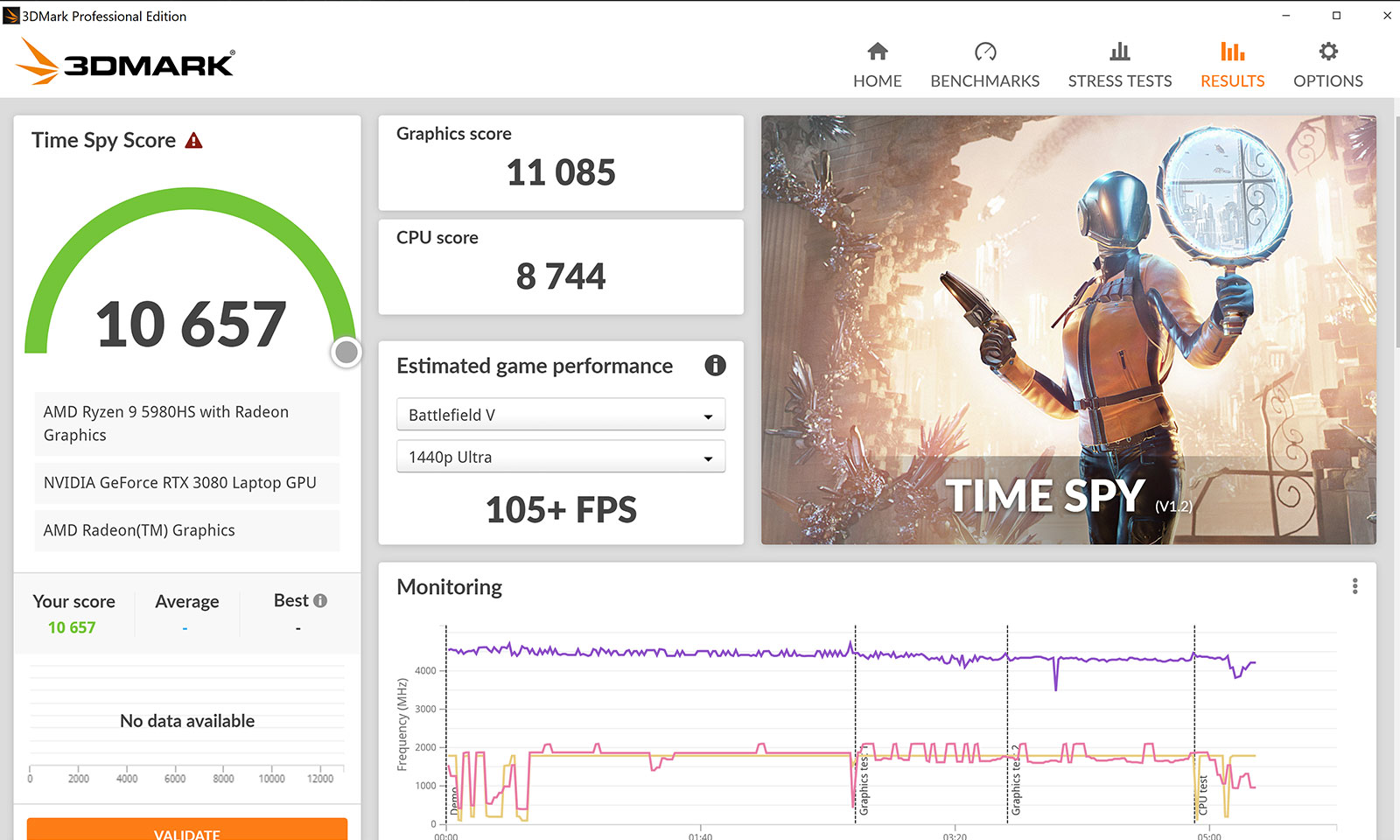This screenshot has width=1400, height=840.
Task: Click the Time Spy Score warning triangle
Action: click(x=194, y=140)
